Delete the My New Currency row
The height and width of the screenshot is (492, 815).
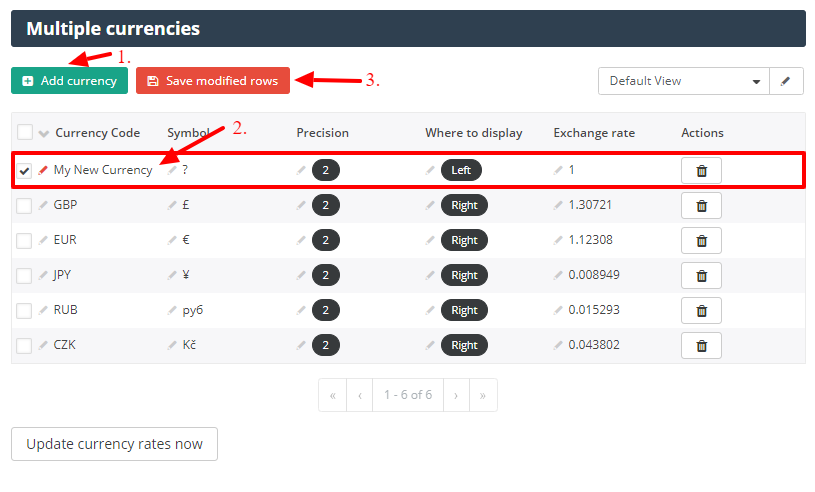[701, 170]
